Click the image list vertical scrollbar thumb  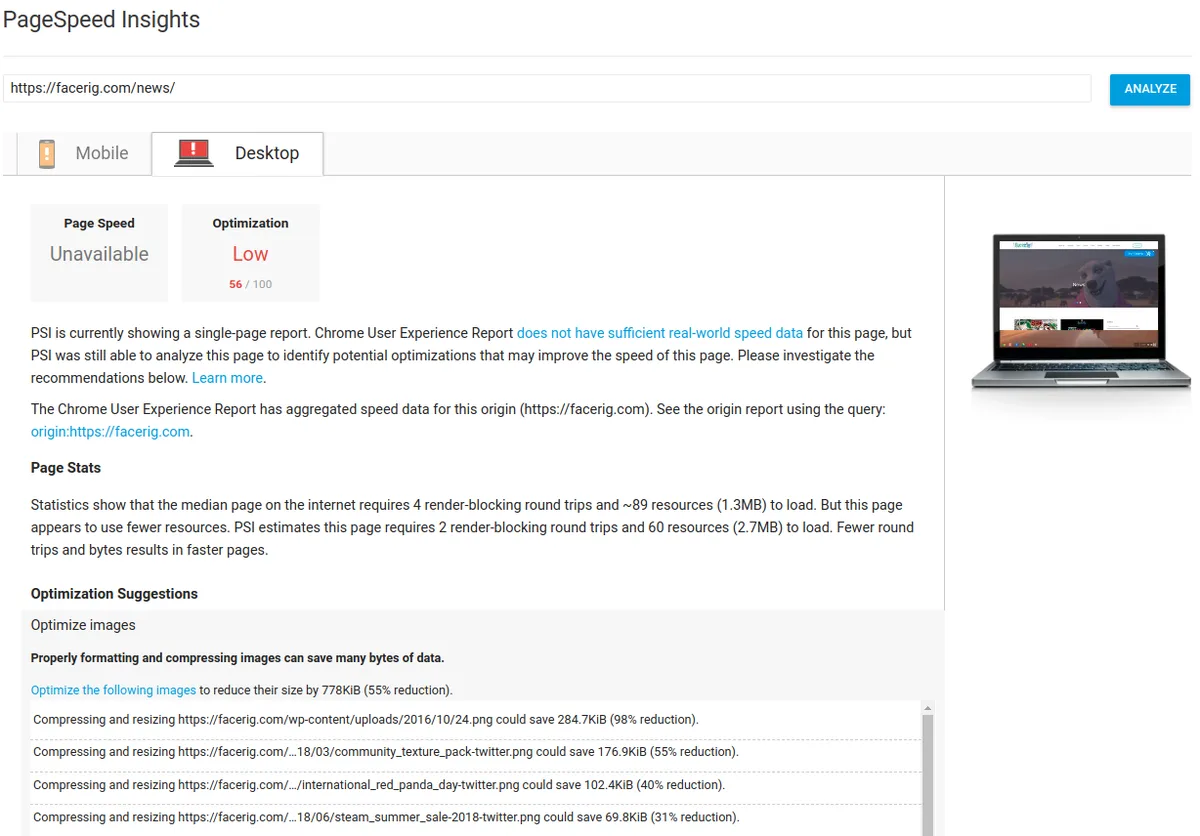click(927, 776)
